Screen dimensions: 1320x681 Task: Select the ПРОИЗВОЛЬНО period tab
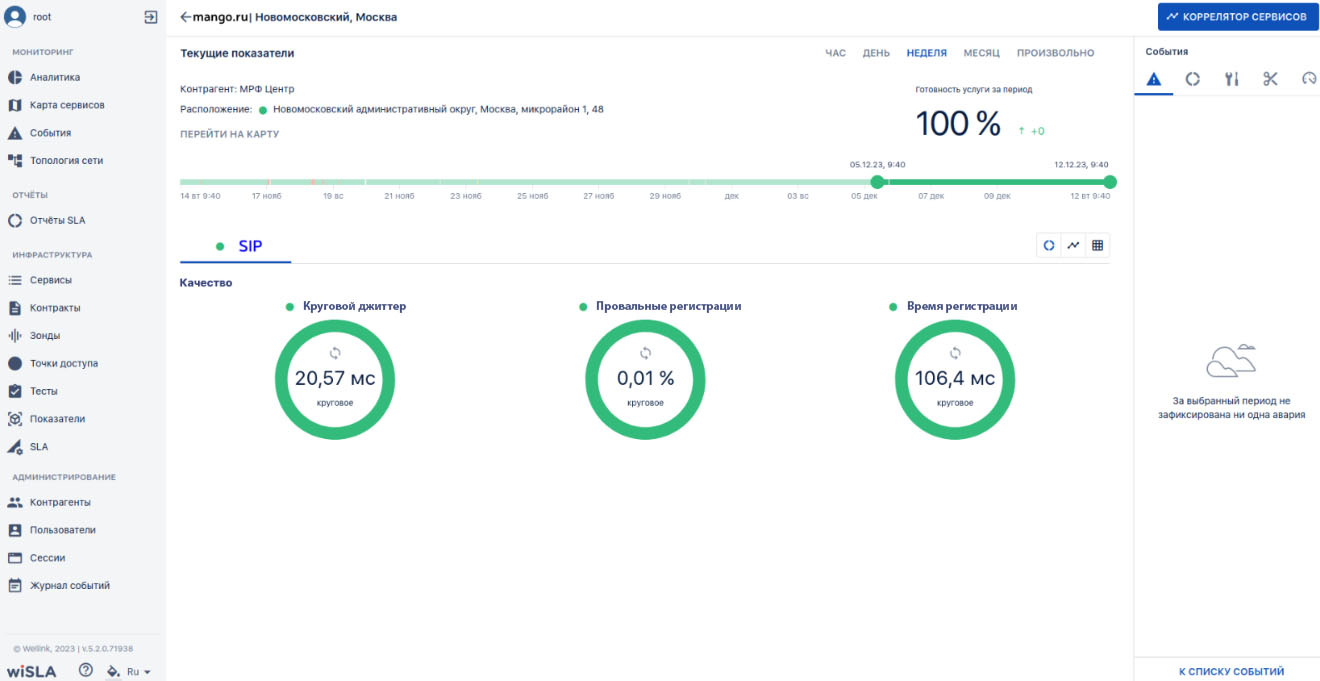1055,53
